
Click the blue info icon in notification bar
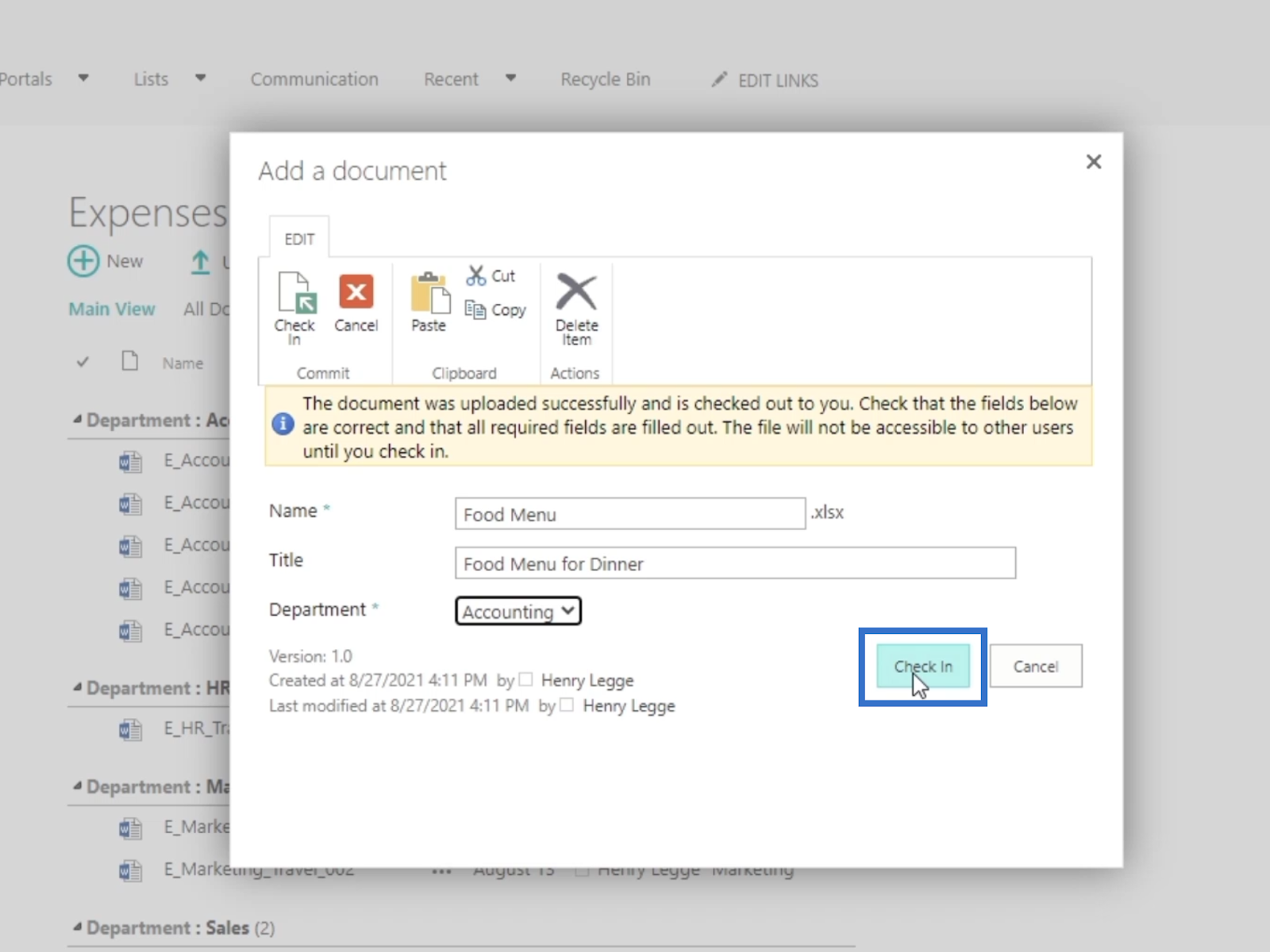click(283, 424)
